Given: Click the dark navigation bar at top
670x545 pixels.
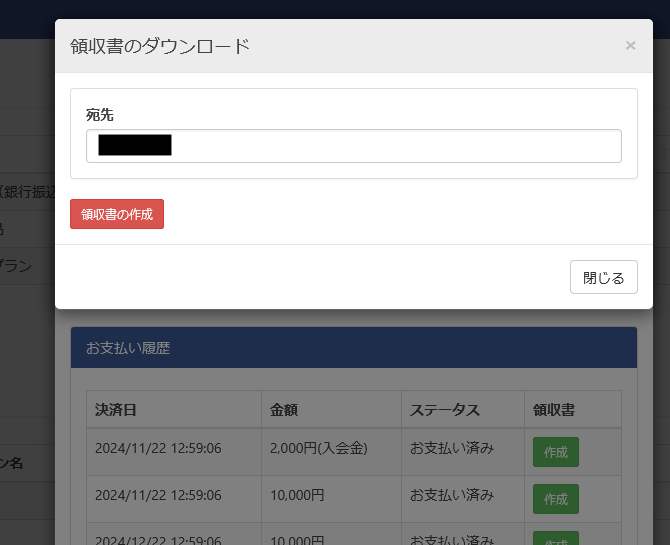Looking at the screenshot, I should tap(335, 8).
